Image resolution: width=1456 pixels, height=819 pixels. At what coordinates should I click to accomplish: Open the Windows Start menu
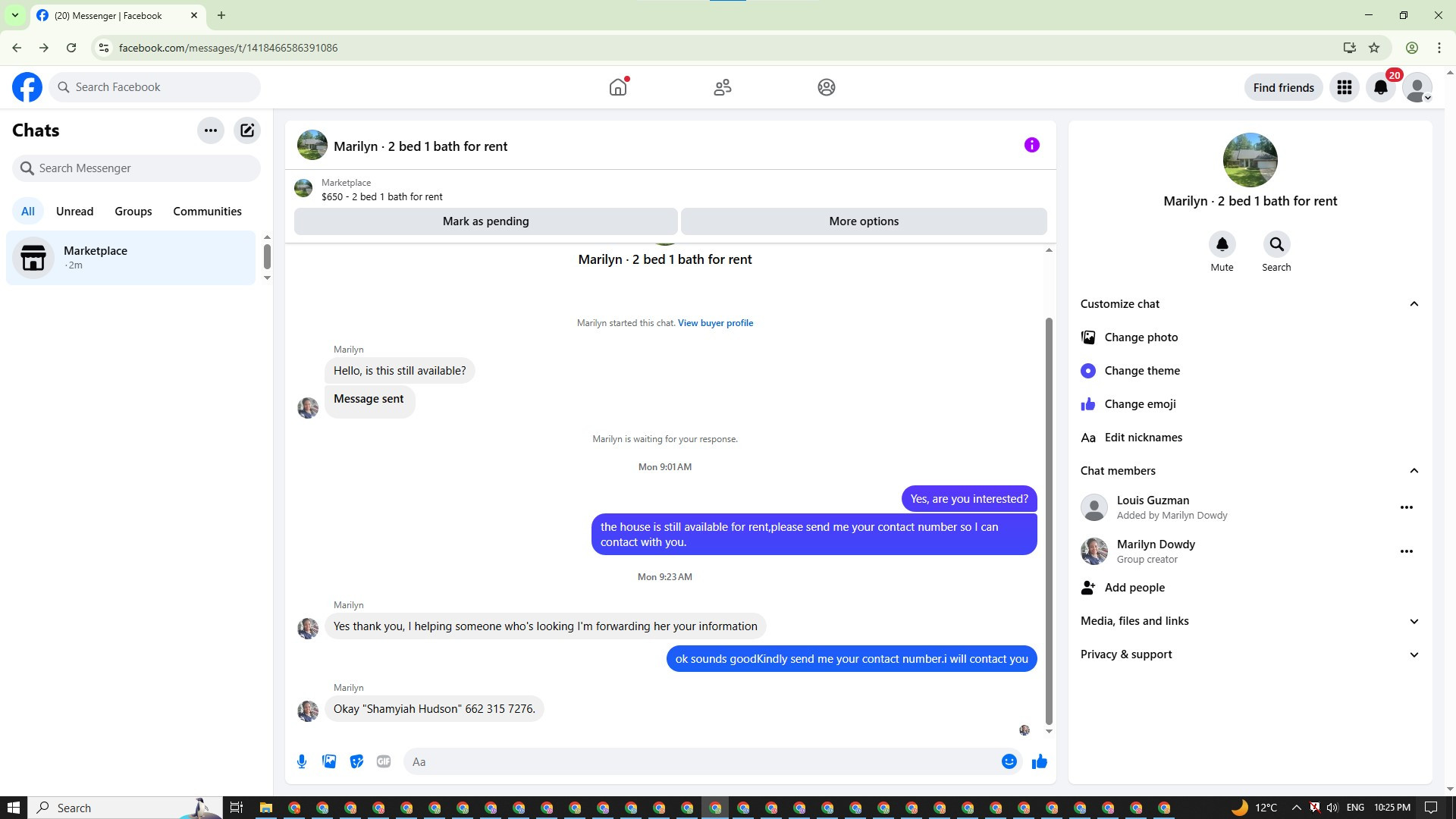13,808
